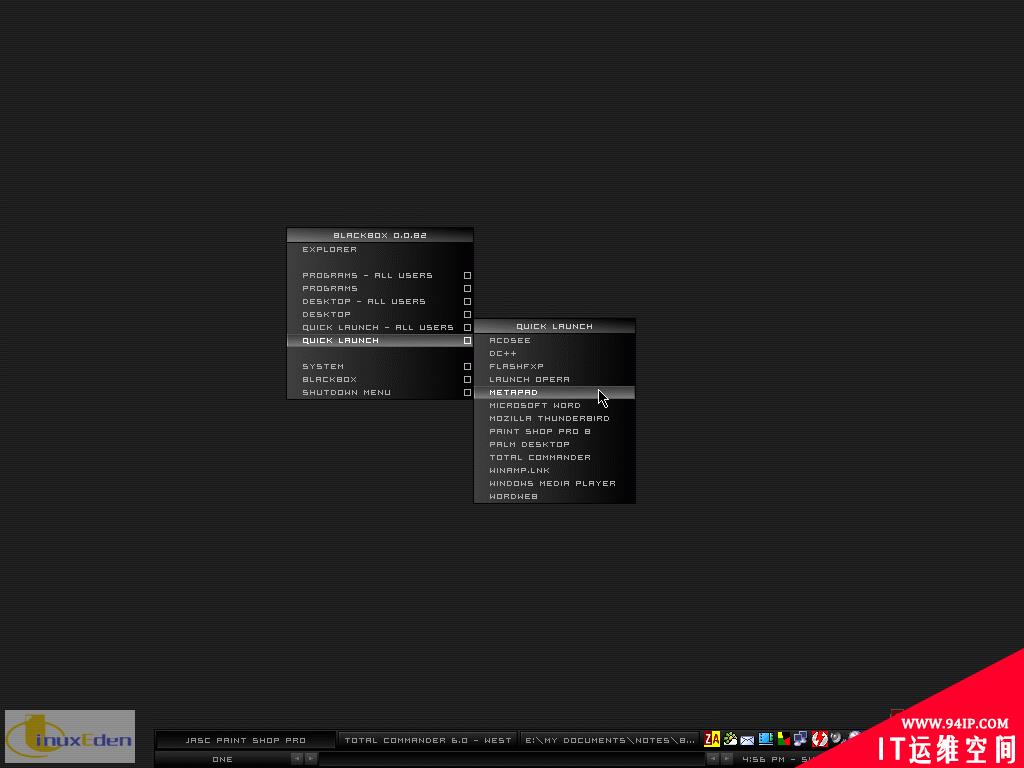Expand the Shutdown Menu square indicator
1024x768 pixels.
(x=467, y=392)
